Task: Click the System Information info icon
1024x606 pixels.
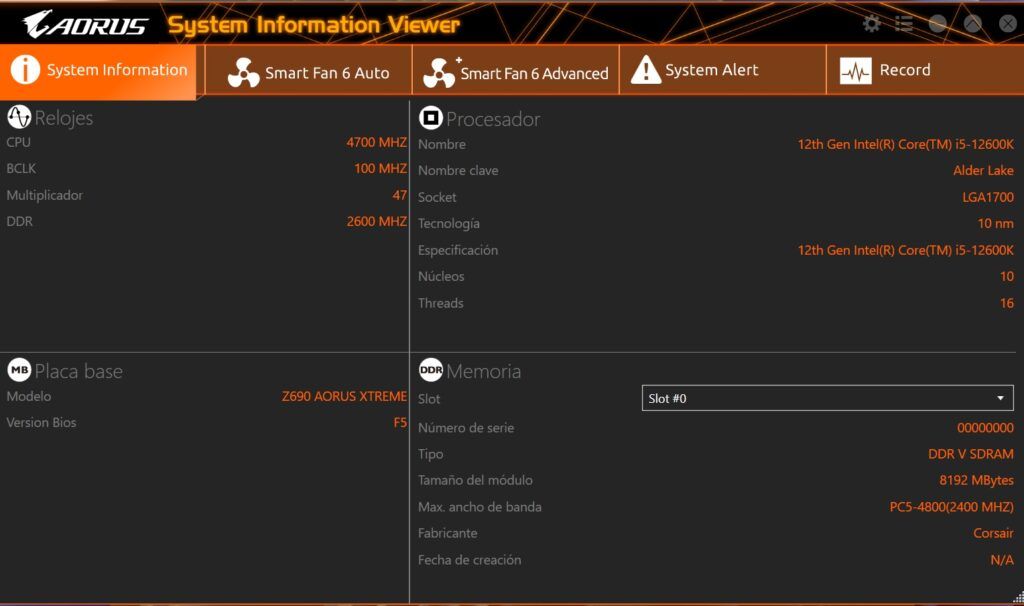Action: point(25,69)
